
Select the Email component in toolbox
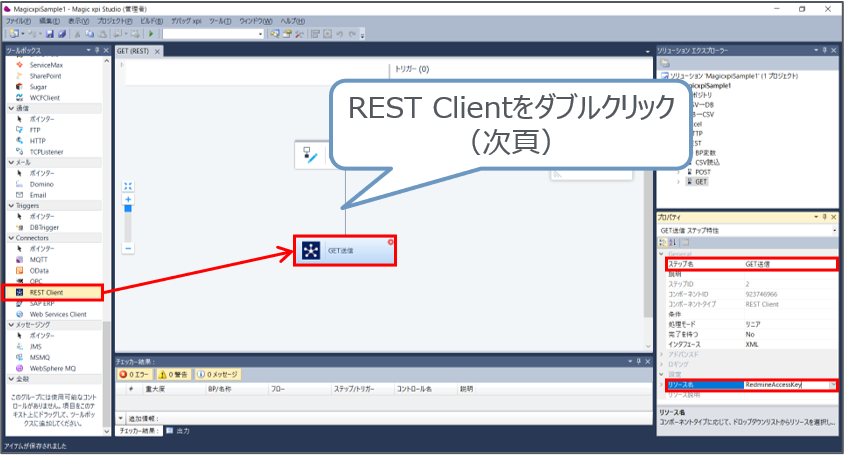tap(39, 194)
